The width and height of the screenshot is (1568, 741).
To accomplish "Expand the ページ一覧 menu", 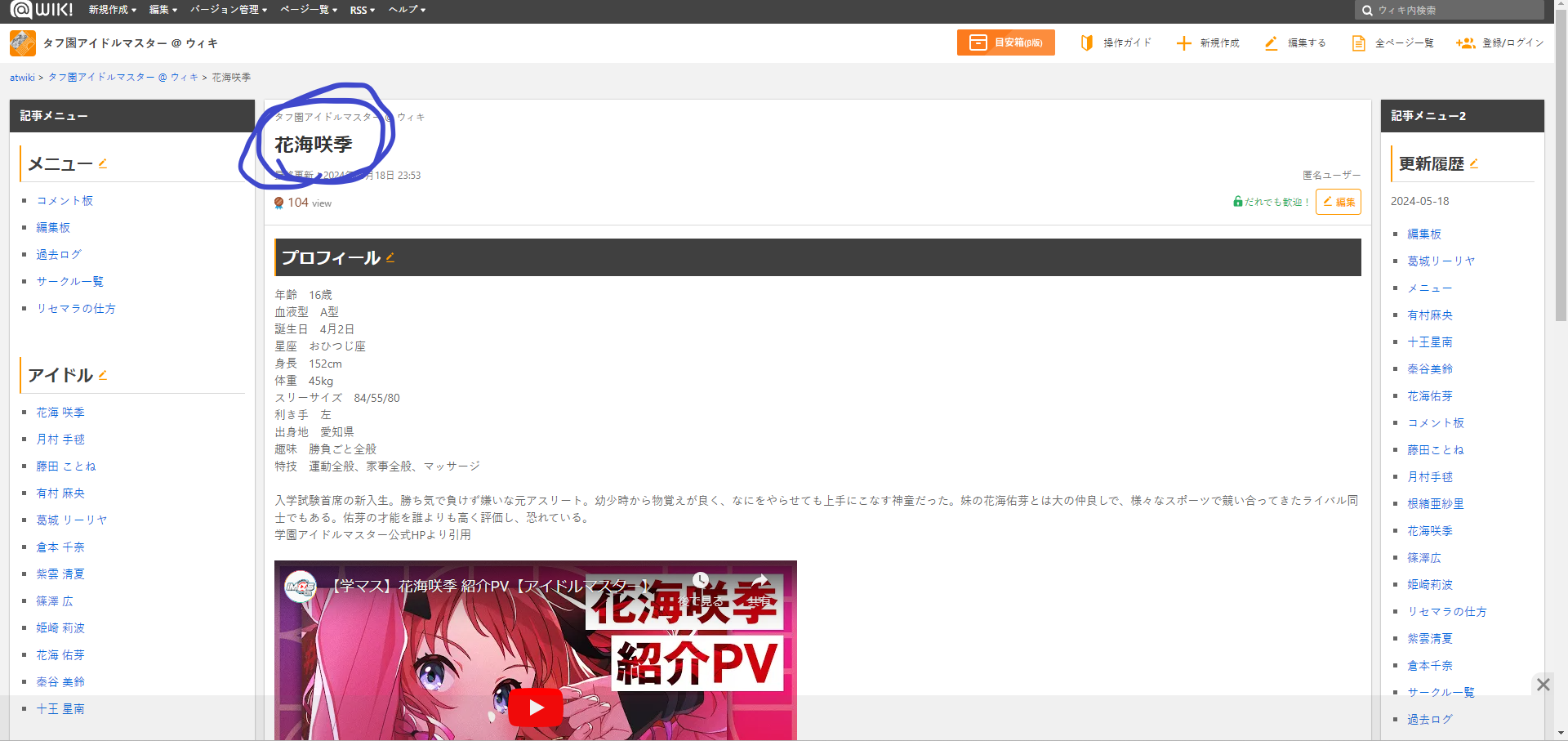I will [x=309, y=10].
